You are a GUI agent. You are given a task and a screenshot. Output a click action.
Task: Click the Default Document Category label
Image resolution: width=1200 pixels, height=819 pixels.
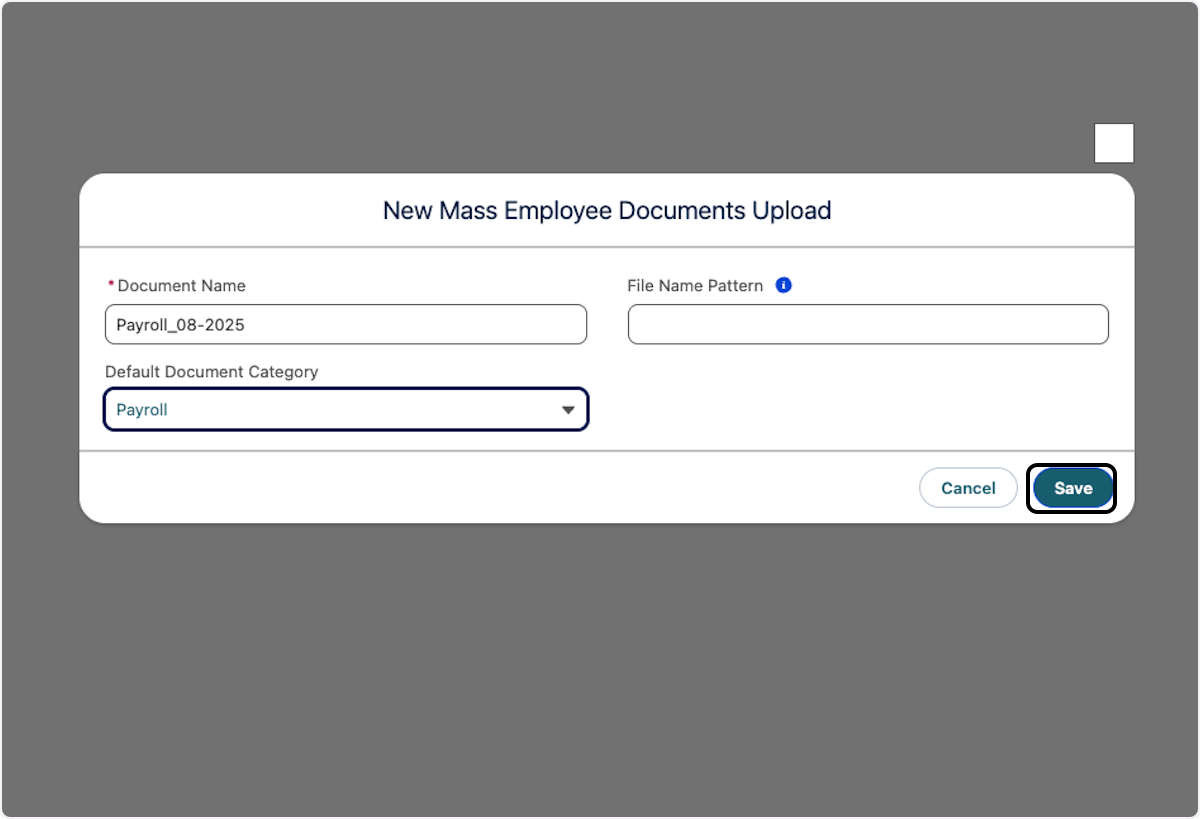coord(211,371)
